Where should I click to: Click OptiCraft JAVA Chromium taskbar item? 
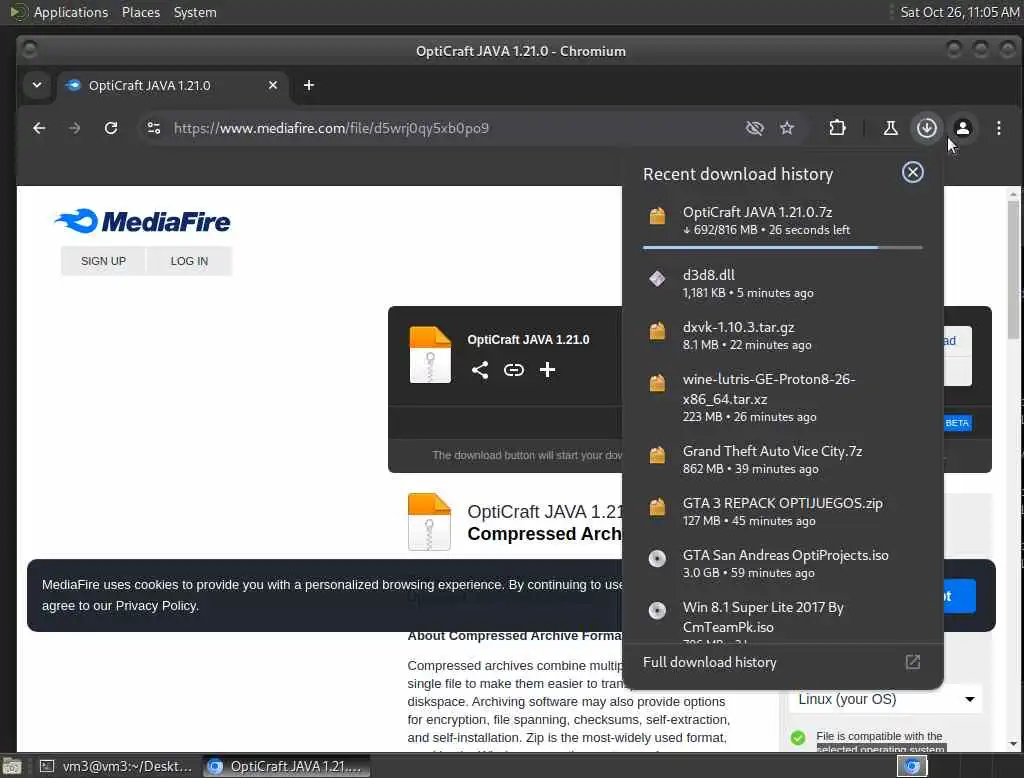(287, 766)
